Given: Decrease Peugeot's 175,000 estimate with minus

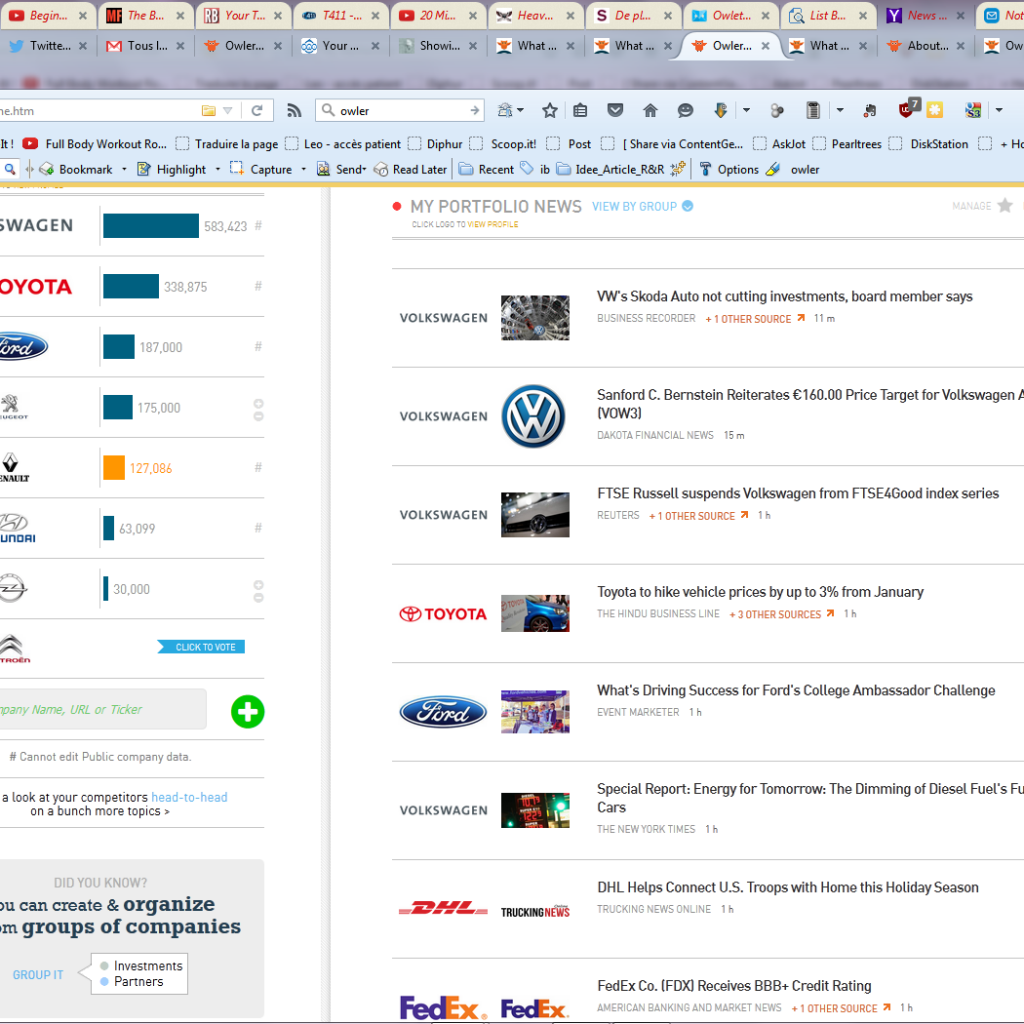Looking at the screenshot, I should pyautogui.click(x=259, y=416).
